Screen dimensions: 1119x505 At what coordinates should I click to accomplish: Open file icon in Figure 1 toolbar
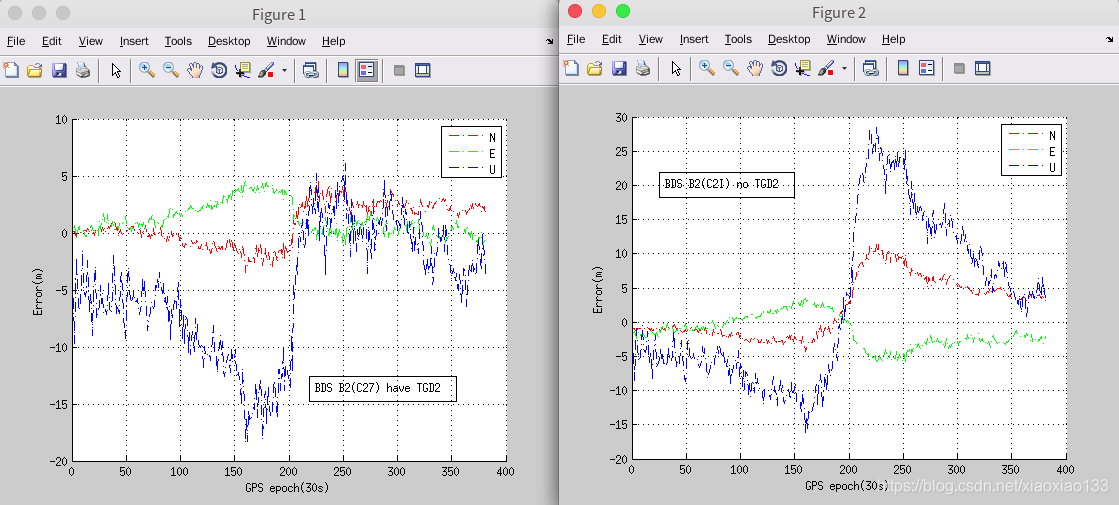(x=35, y=69)
